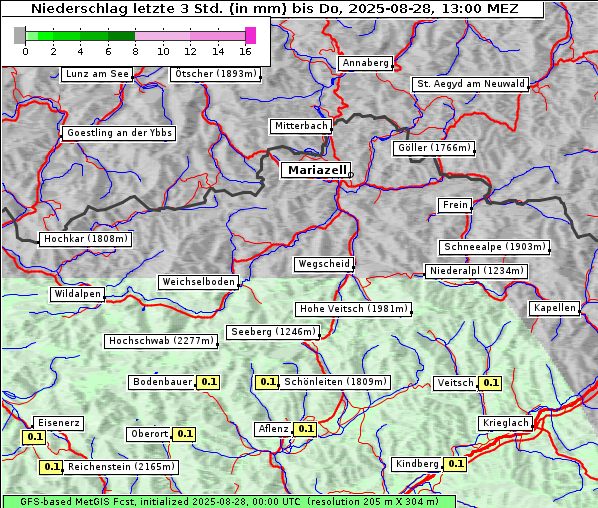598x508 pixels.
Task: Click the Mariazell station circle marker
Action: click(x=351, y=175)
